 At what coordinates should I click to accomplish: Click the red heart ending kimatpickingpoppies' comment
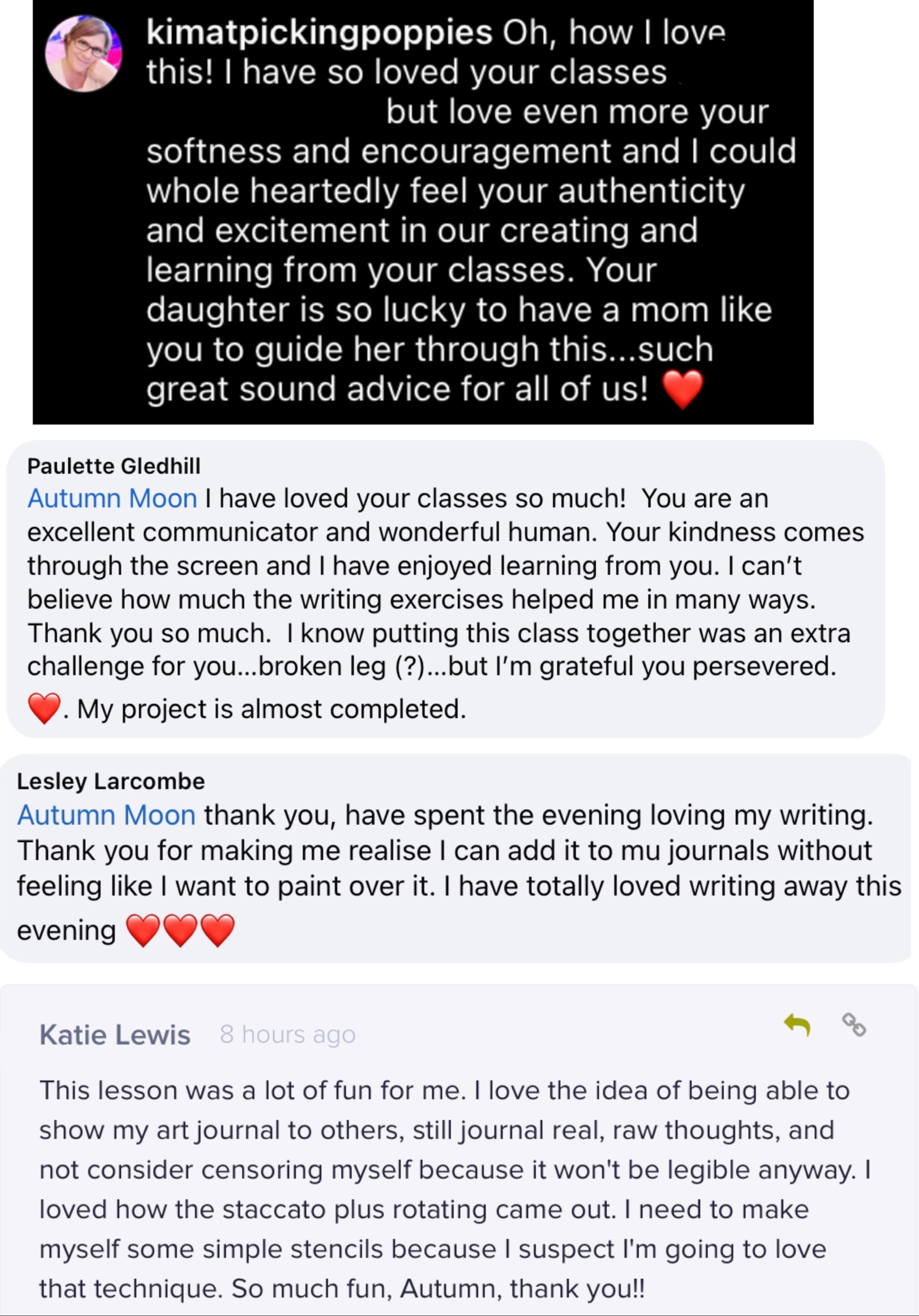click(x=682, y=389)
